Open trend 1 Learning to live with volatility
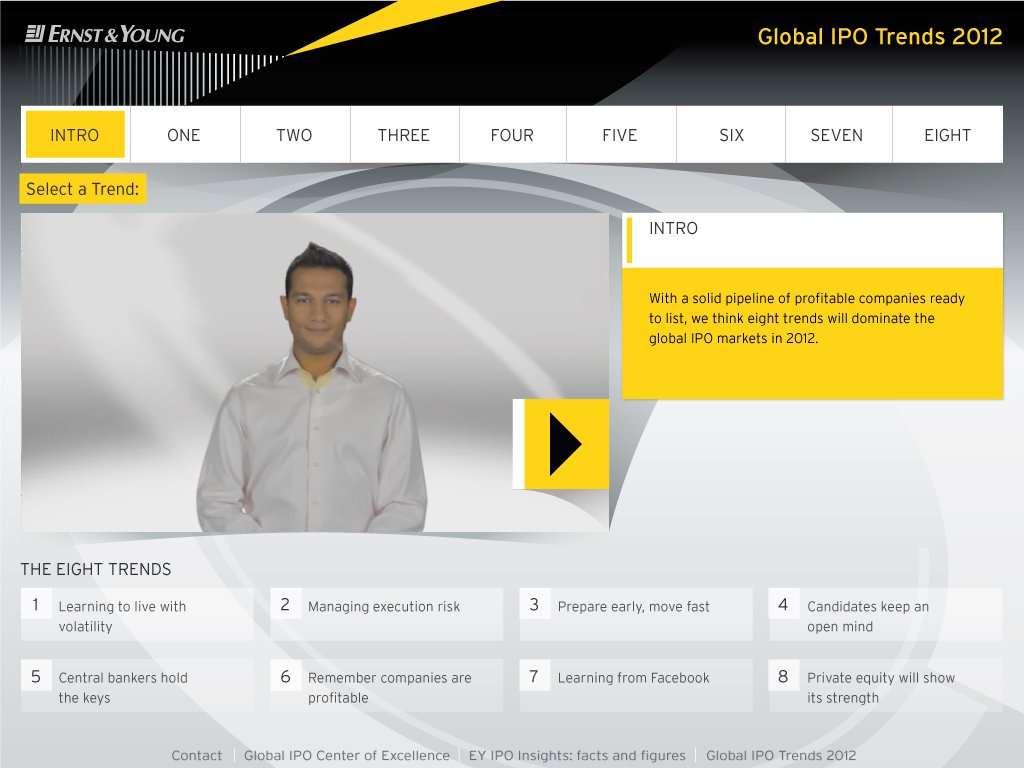 137,615
